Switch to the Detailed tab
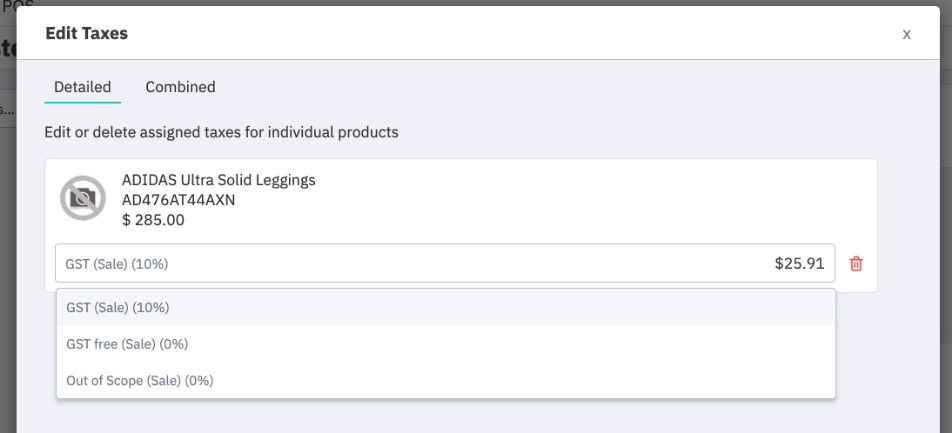The width and height of the screenshot is (952, 433). [x=83, y=87]
